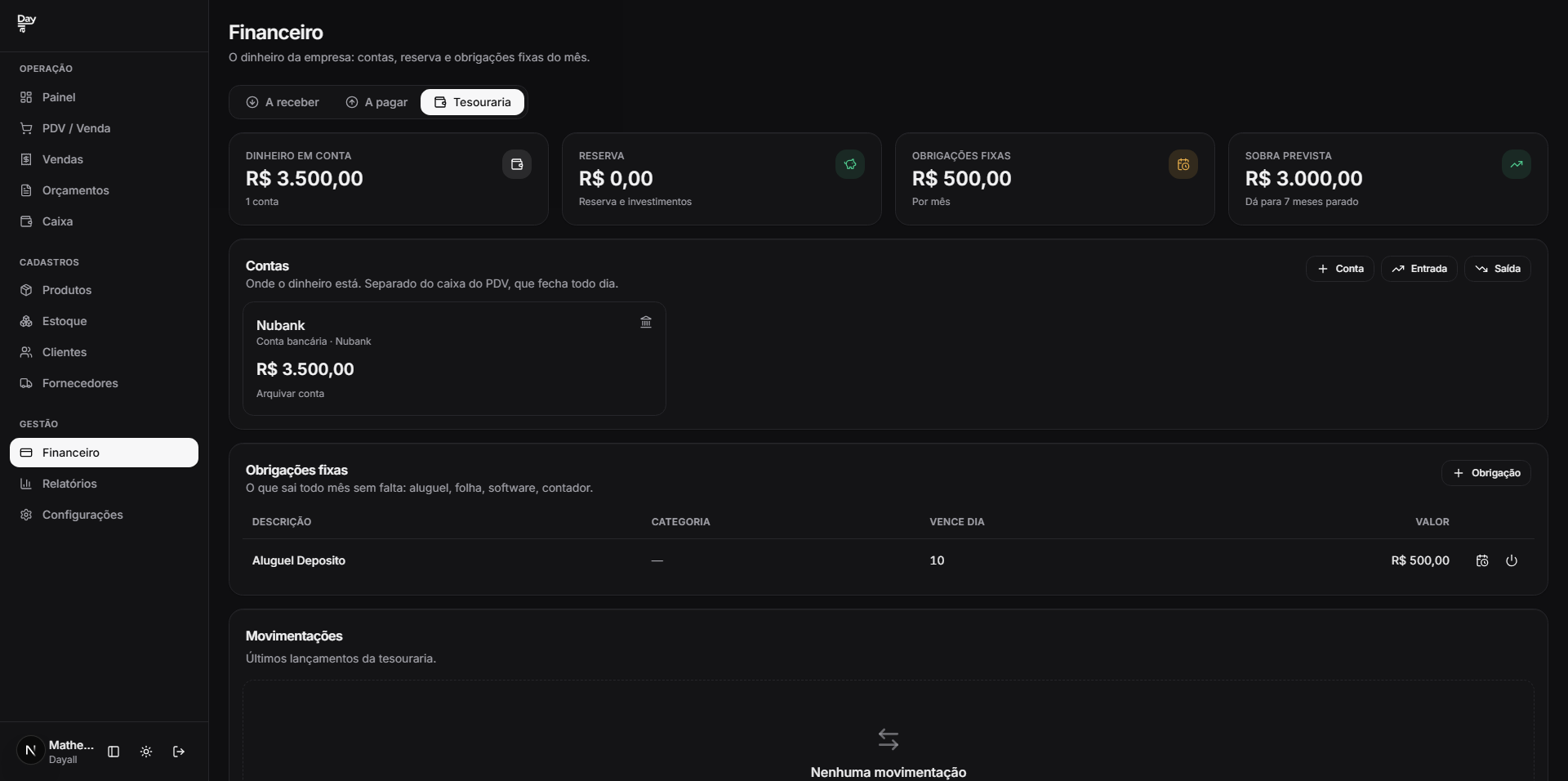This screenshot has height=781, width=1568.
Task: Click the 'Dá para 7 meses parado' text
Action: (1302, 202)
